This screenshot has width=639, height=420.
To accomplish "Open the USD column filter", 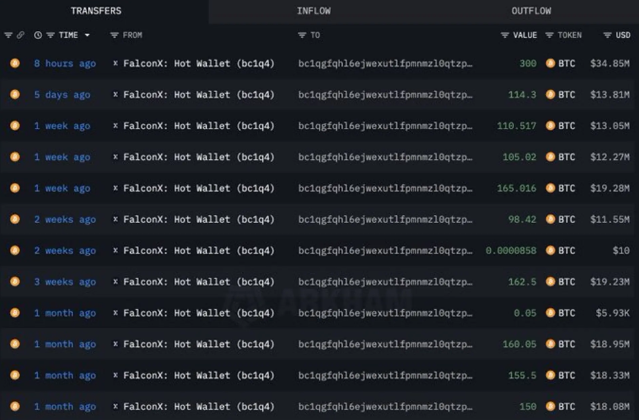I will [606, 36].
